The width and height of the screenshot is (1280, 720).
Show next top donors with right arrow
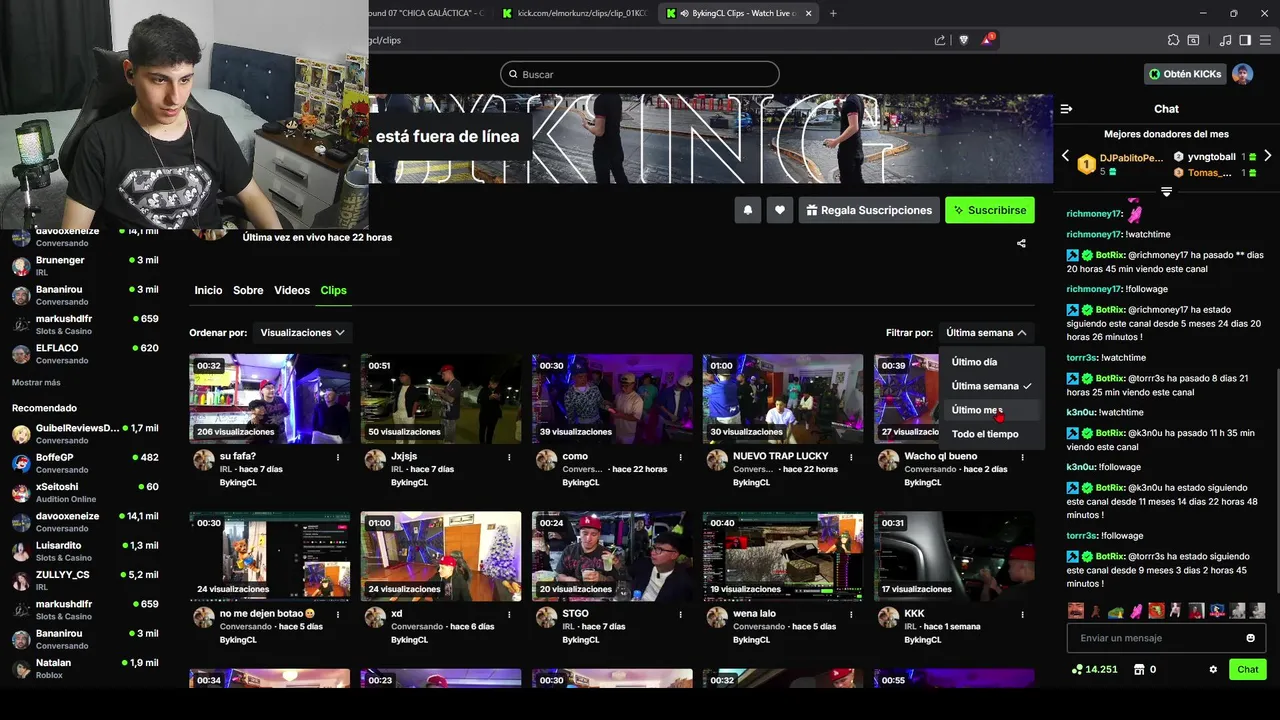pos(1268,156)
